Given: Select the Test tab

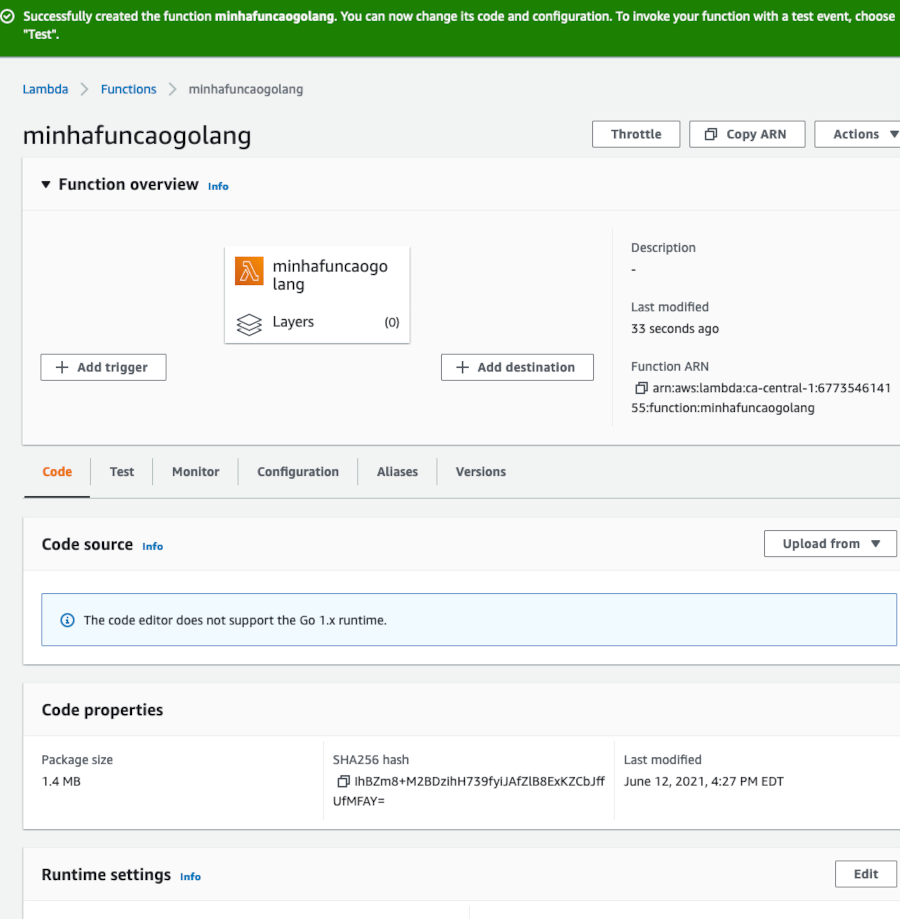Looking at the screenshot, I should point(121,471).
